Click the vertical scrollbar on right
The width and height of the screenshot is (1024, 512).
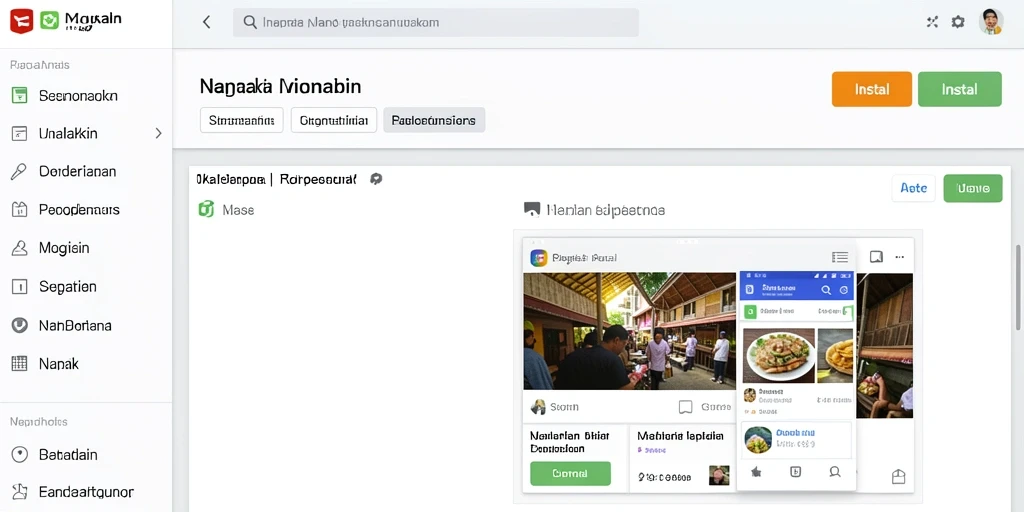(x=1017, y=286)
